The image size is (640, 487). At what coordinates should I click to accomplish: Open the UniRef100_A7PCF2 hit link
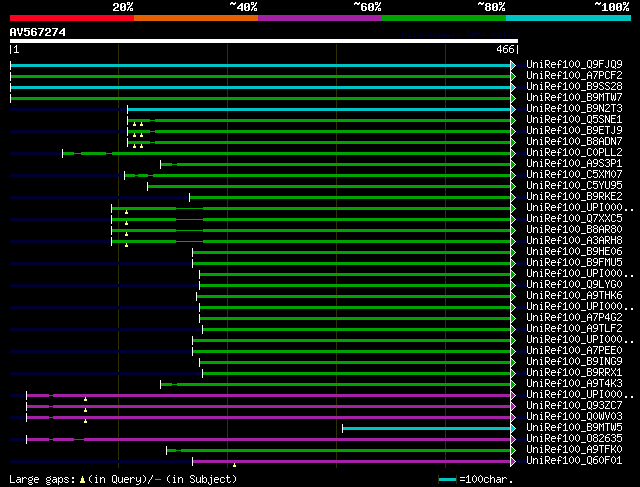click(x=560, y=76)
